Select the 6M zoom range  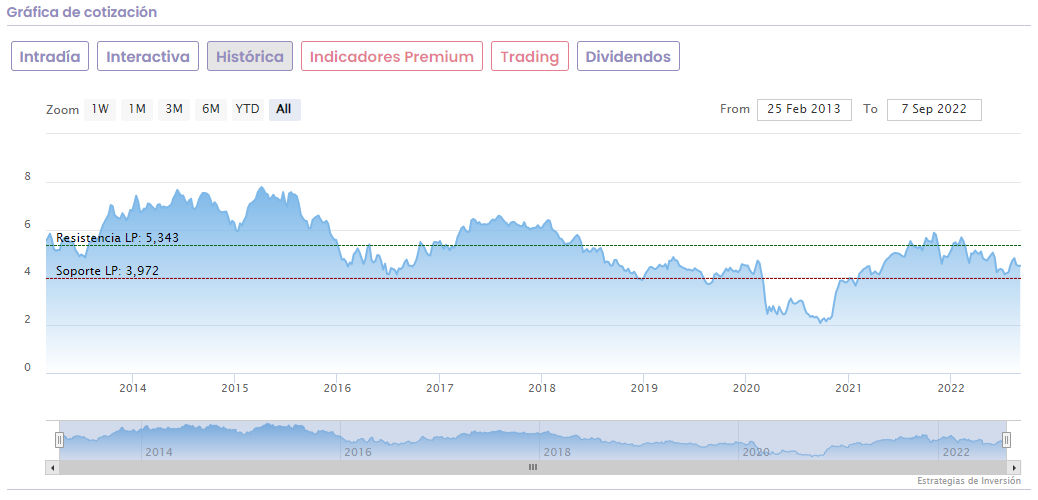tap(210, 109)
